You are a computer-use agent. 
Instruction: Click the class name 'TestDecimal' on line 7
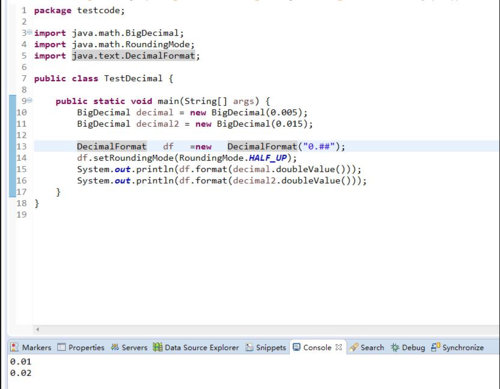point(133,78)
